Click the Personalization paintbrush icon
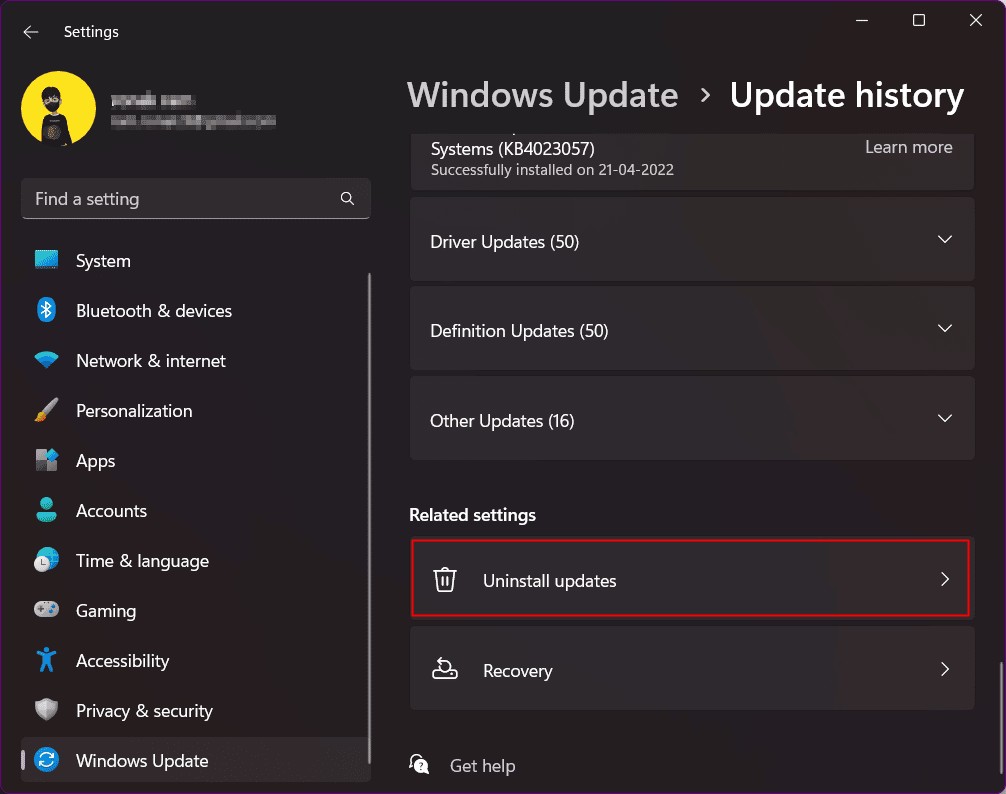 click(x=46, y=410)
